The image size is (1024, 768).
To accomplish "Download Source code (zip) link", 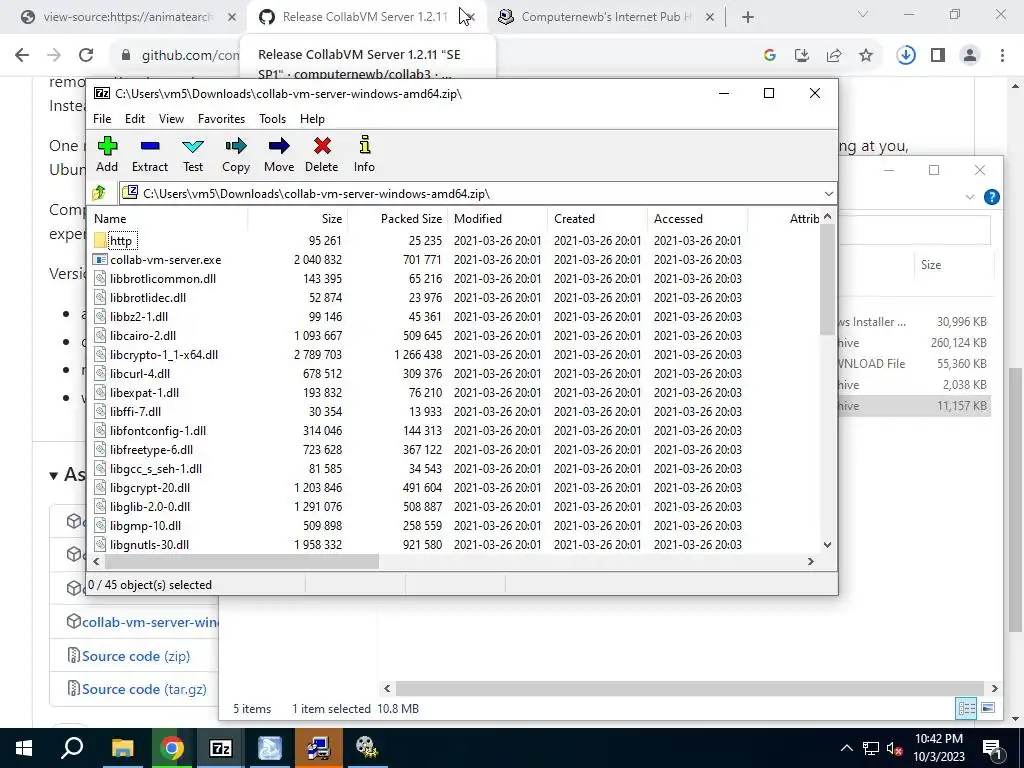I will [136, 656].
